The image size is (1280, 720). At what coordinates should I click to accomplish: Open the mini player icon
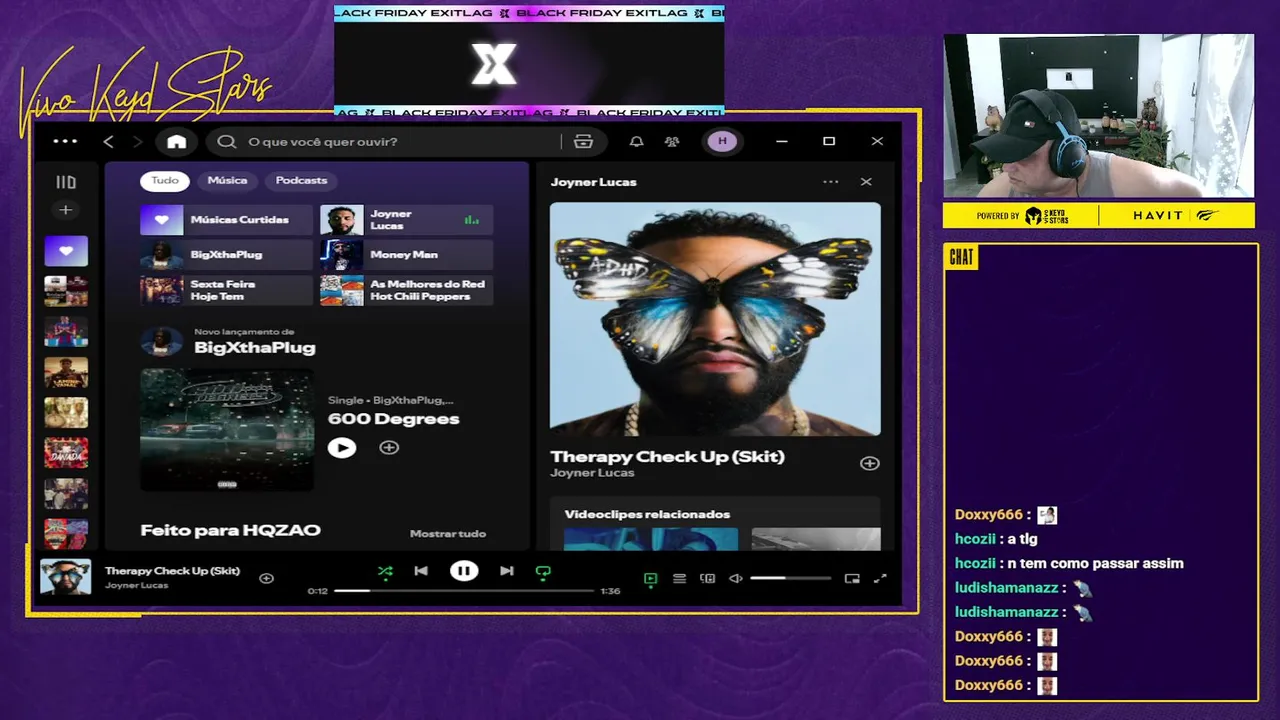point(852,578)
